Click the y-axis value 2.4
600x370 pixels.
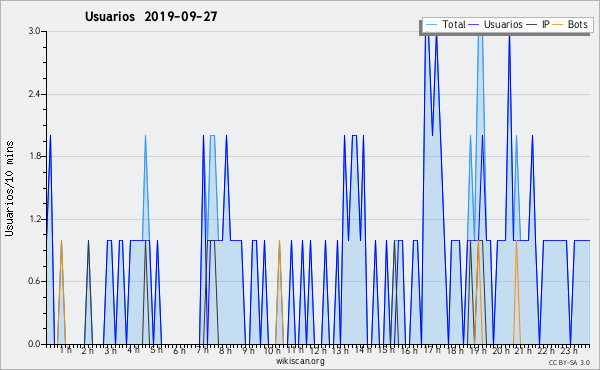coord(34,94)
